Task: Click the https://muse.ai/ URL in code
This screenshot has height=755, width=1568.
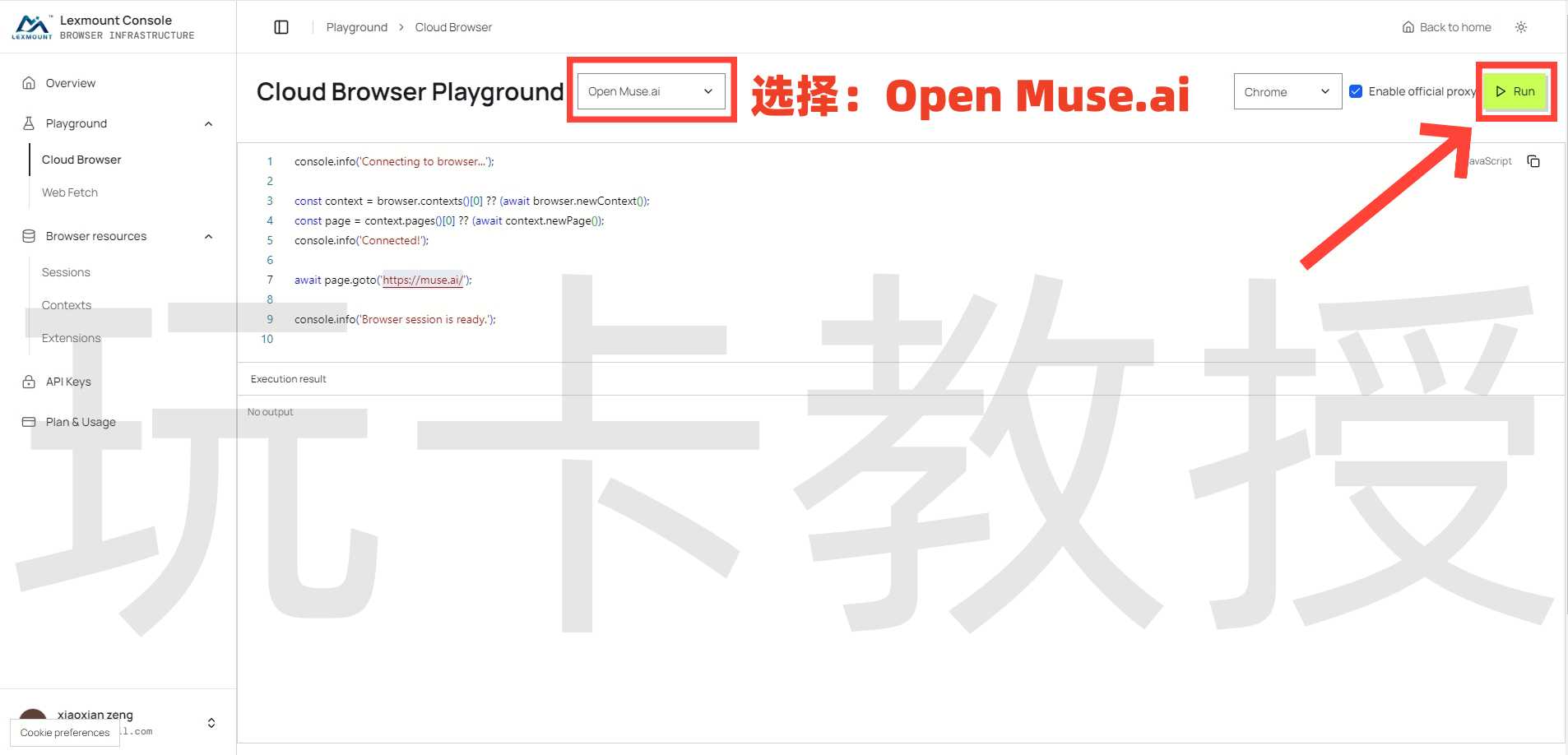Action: tap(423, 280)
